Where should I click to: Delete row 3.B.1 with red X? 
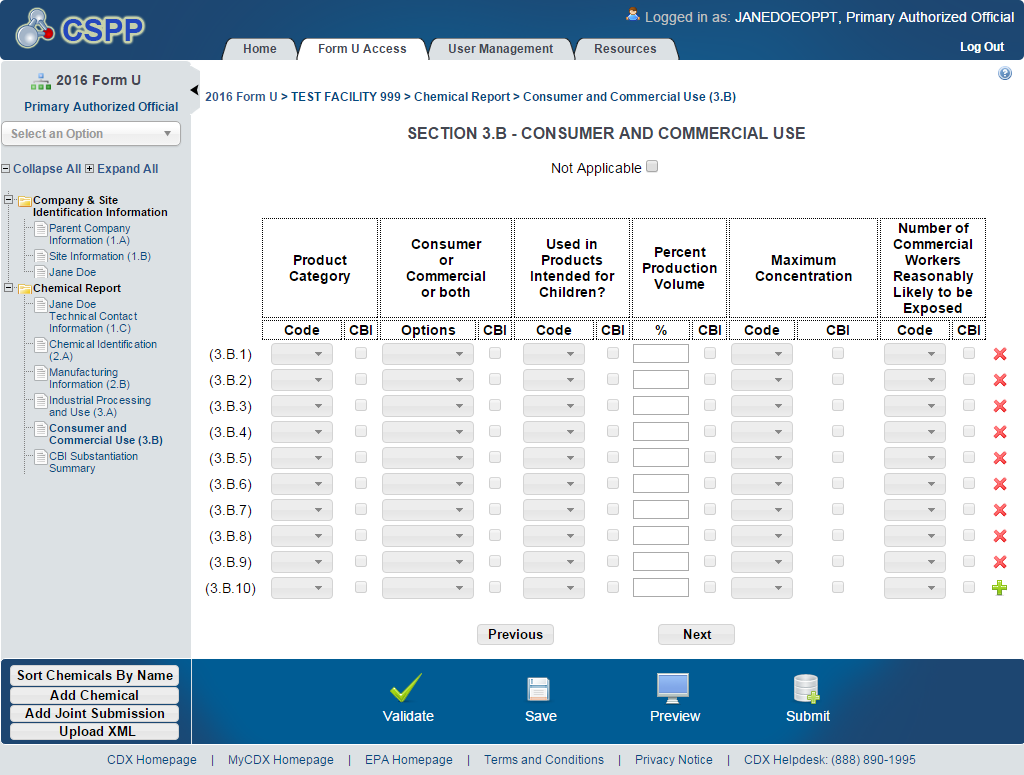[1000, 354]
